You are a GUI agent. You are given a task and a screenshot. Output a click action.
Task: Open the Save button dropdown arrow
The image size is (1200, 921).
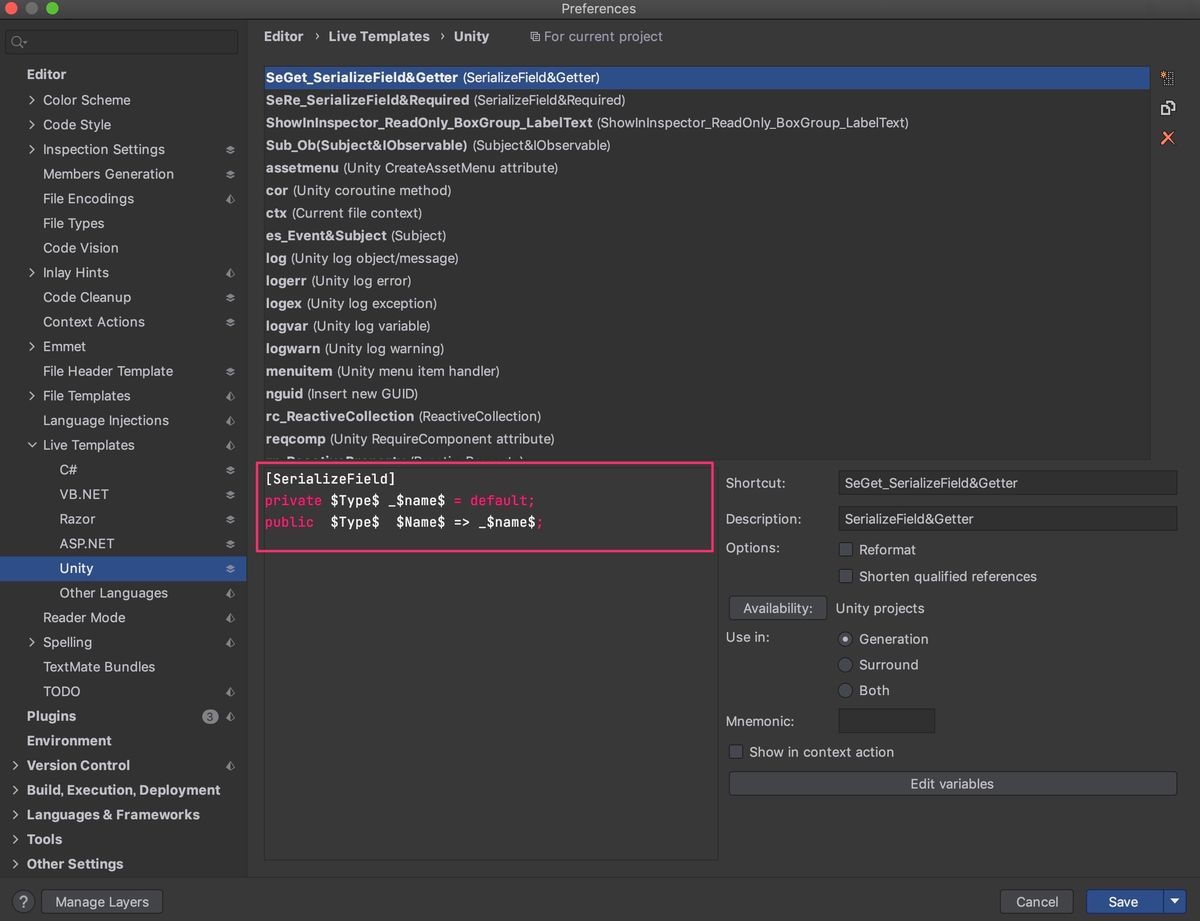[x=1174, y=902]
